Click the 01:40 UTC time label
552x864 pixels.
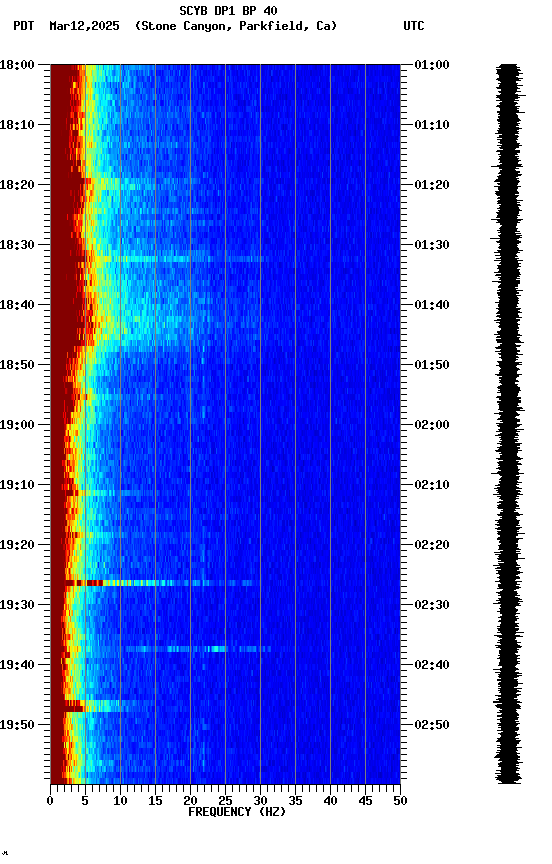click(x=432, y=305)
